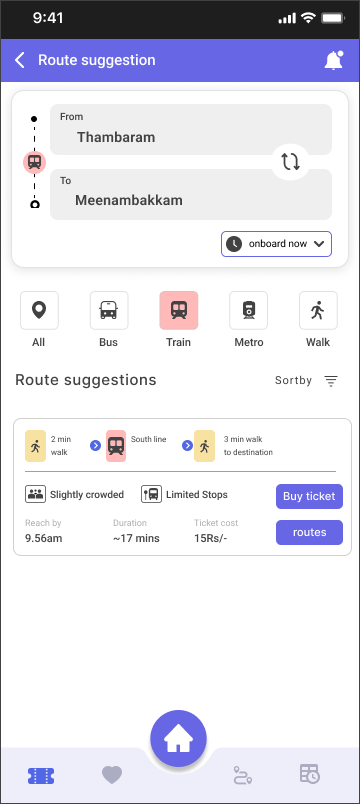
Task: Go to home using center button
Action: tap(178, 738)
